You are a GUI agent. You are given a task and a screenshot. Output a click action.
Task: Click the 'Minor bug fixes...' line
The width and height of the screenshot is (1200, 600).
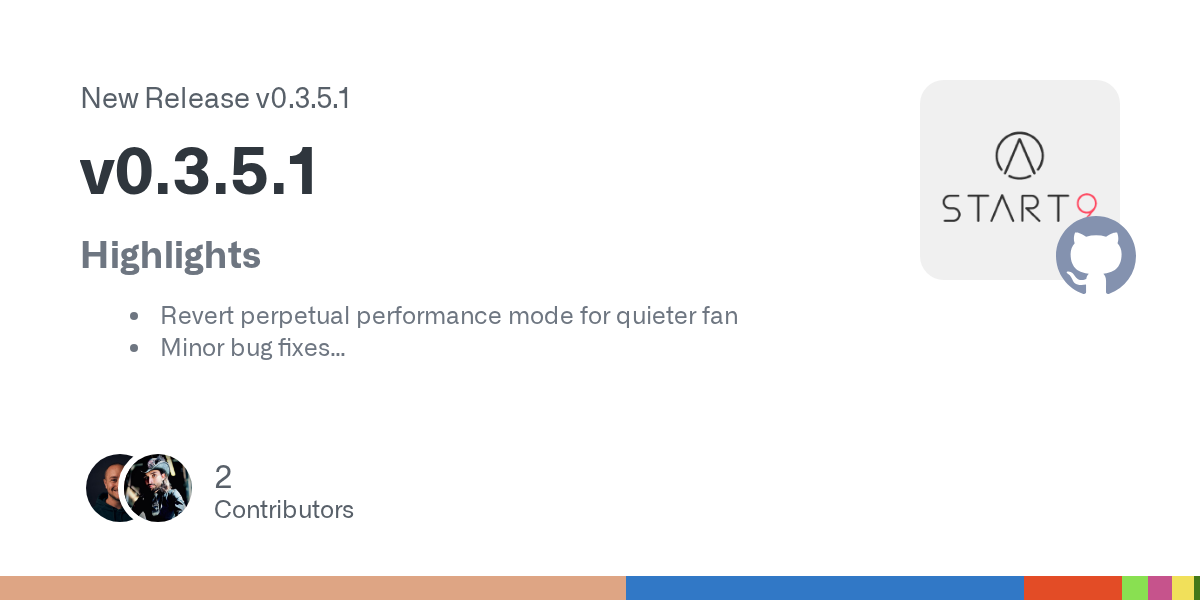(x=253, y=348)
